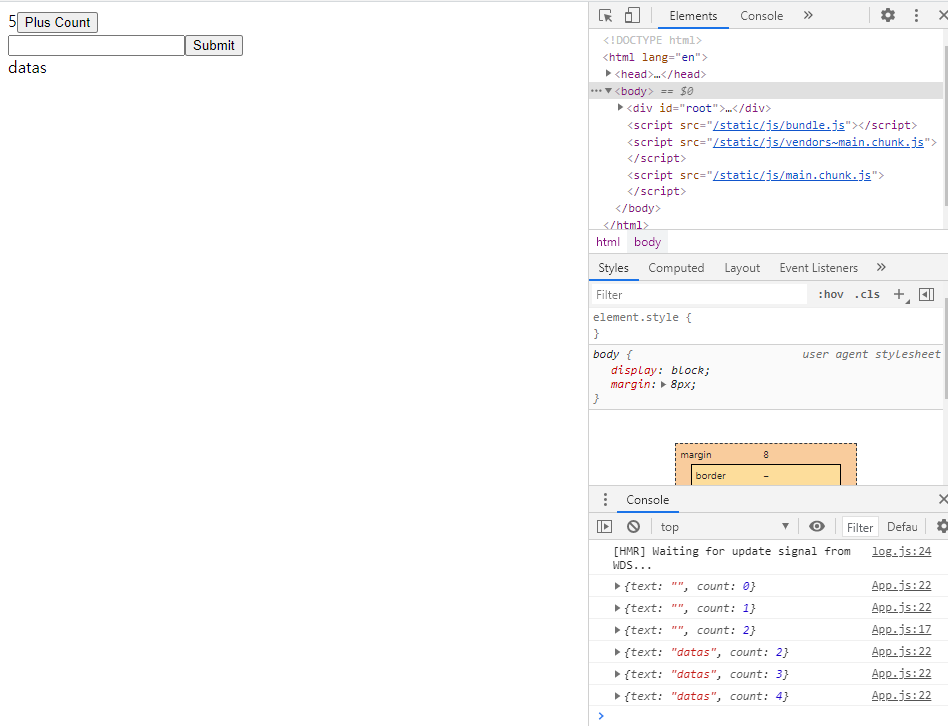Collapse the body element node
This screenshot has height=726, width=948.
point(608,91)
